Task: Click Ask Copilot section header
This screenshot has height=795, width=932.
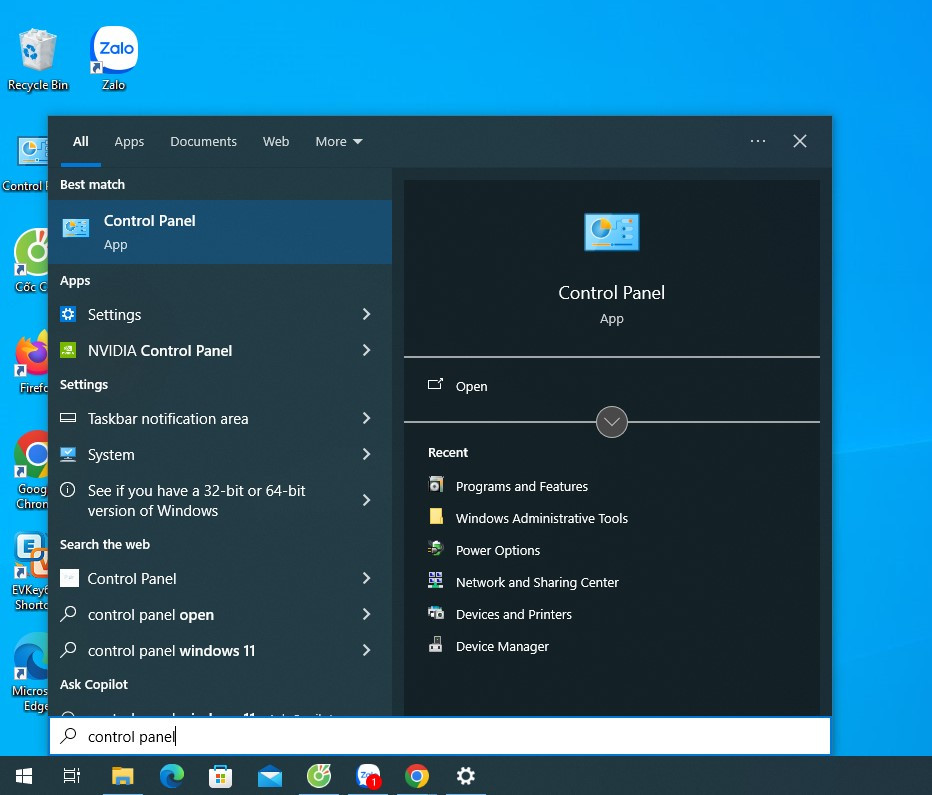Action: [94, 684]
